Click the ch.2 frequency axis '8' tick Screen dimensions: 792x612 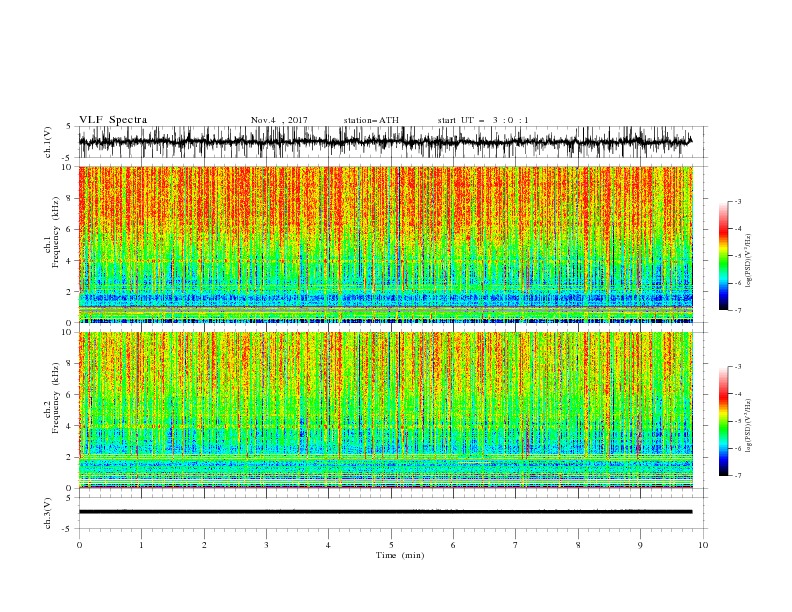point(69,364)
